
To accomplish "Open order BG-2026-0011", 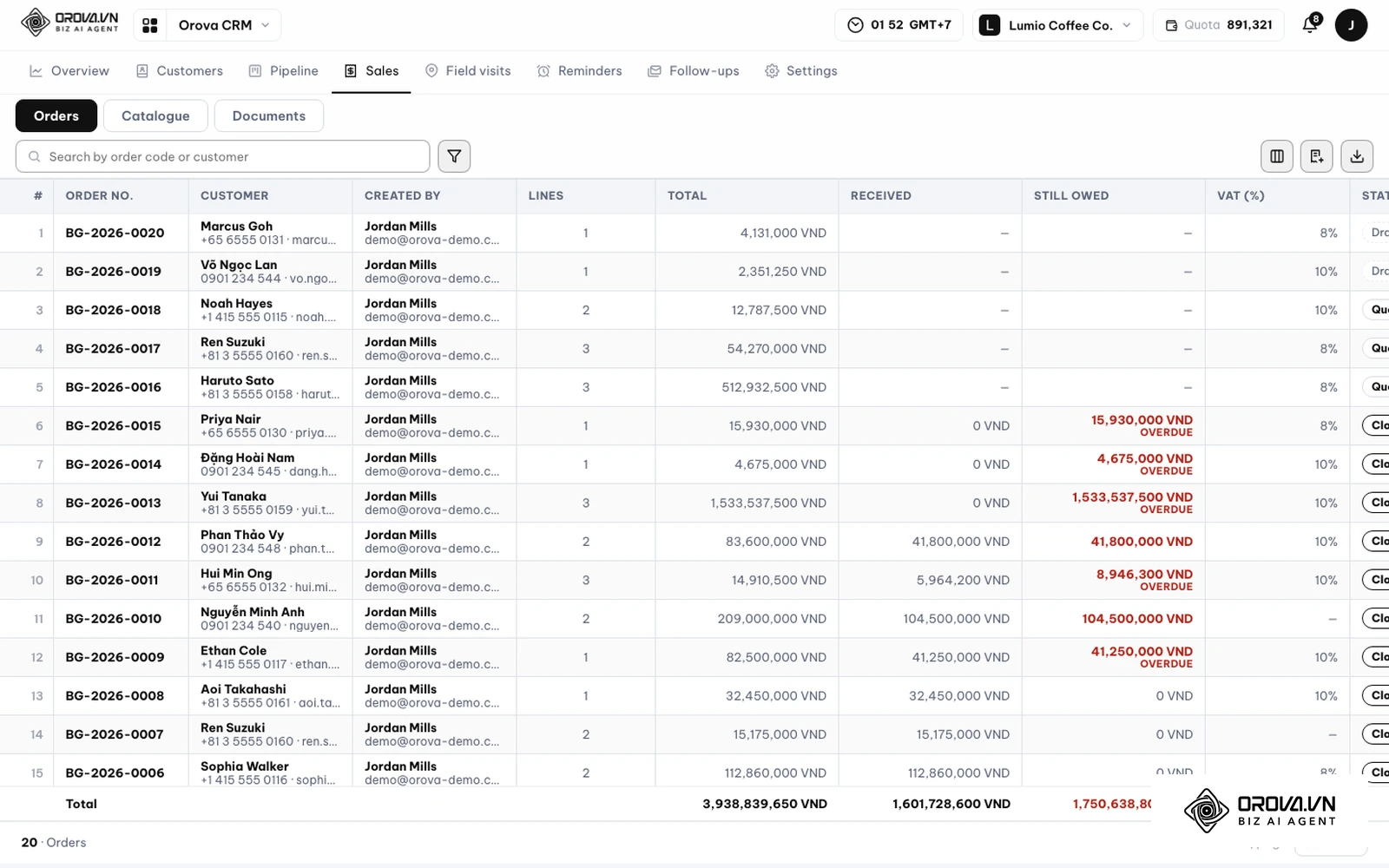I will tap(112, 581).
